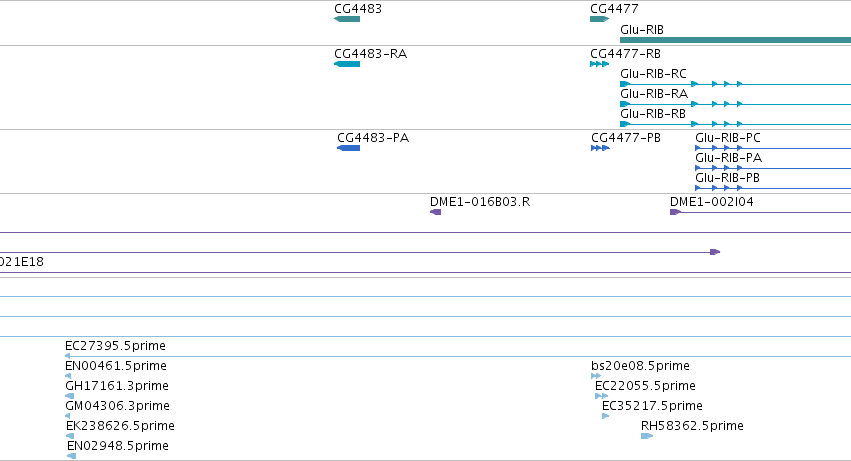Select the CG4483 gene label

(x=358, y=9)
